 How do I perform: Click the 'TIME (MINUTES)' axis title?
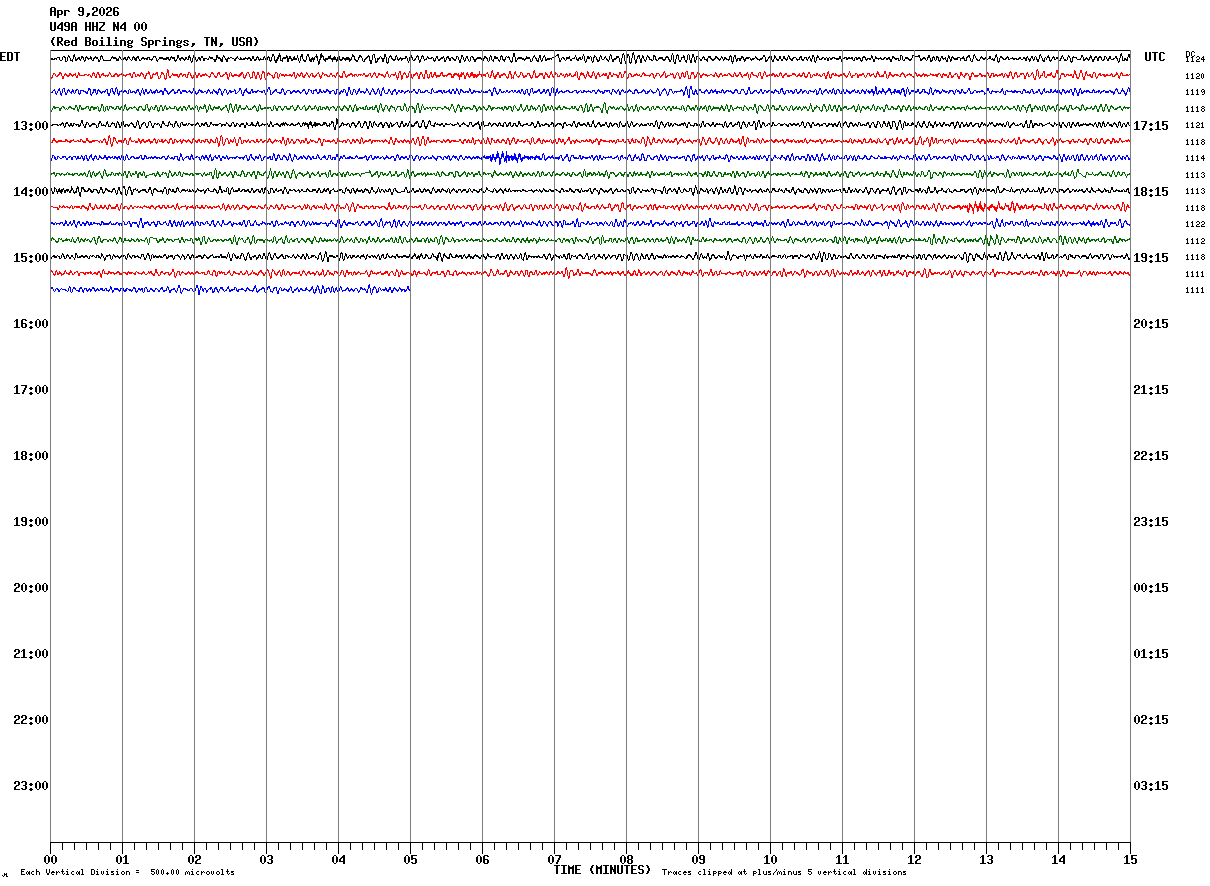[x=602, y=870]
